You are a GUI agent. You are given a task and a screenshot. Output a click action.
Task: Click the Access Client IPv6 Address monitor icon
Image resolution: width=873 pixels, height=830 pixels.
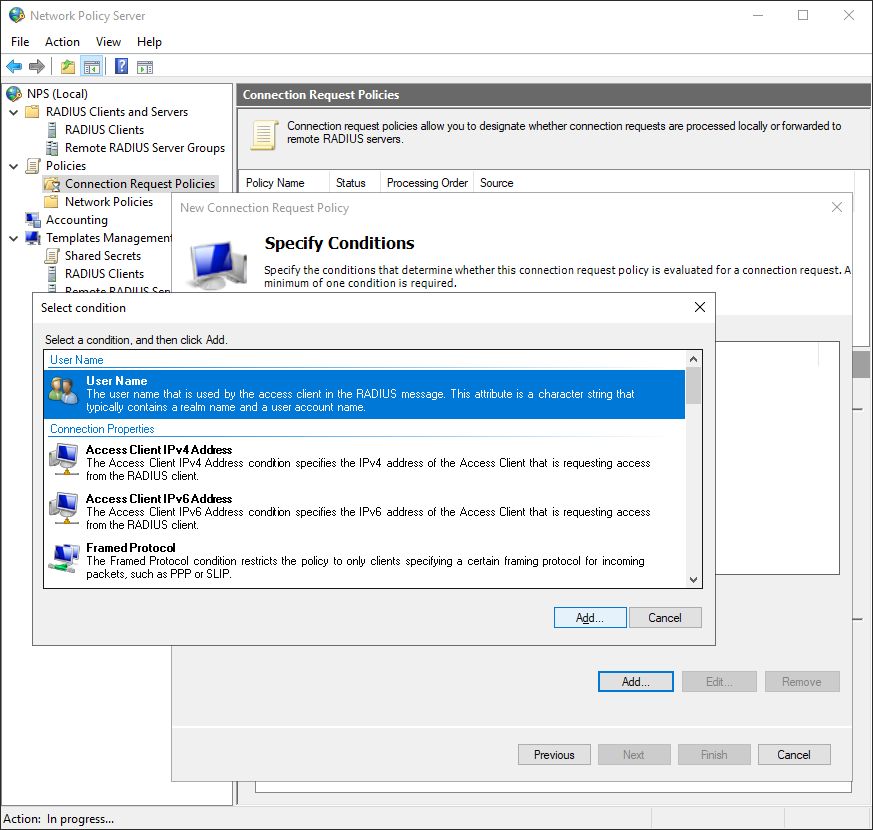(64, 508)
